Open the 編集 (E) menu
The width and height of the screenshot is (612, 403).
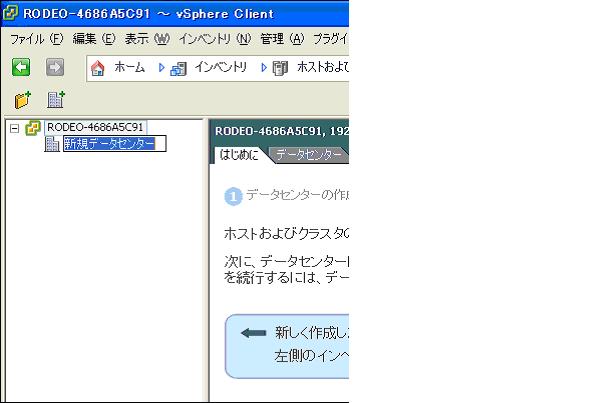pyautogui.click(x=94, y=39)
